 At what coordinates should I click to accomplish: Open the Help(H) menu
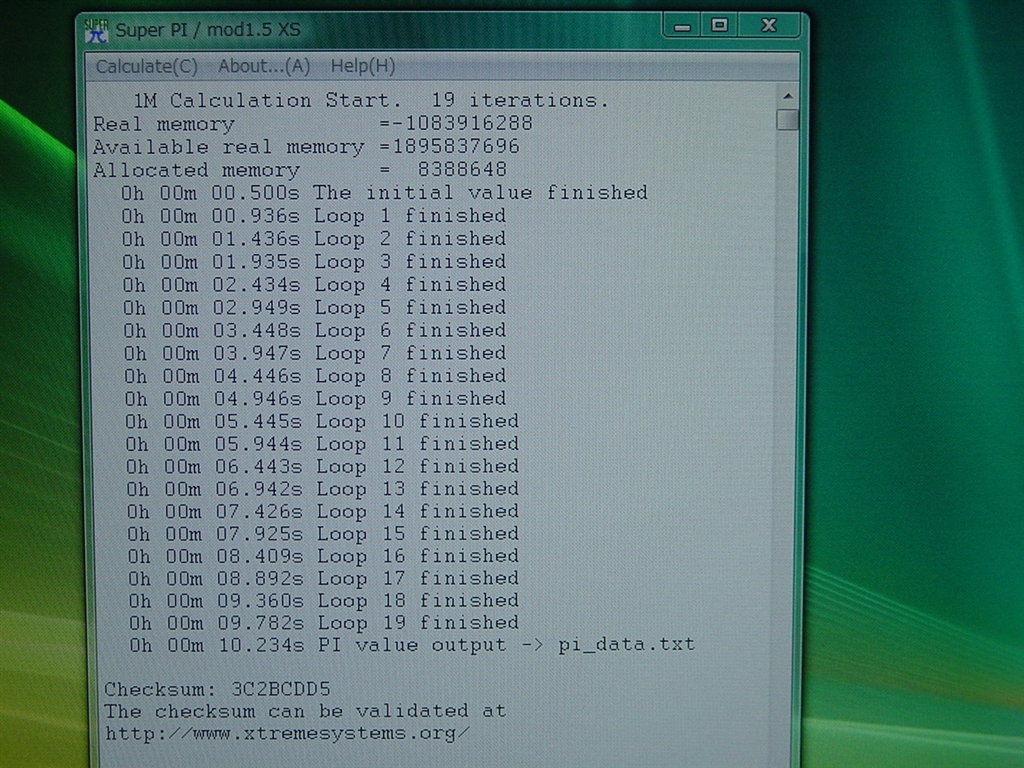(x=363, y=66)
